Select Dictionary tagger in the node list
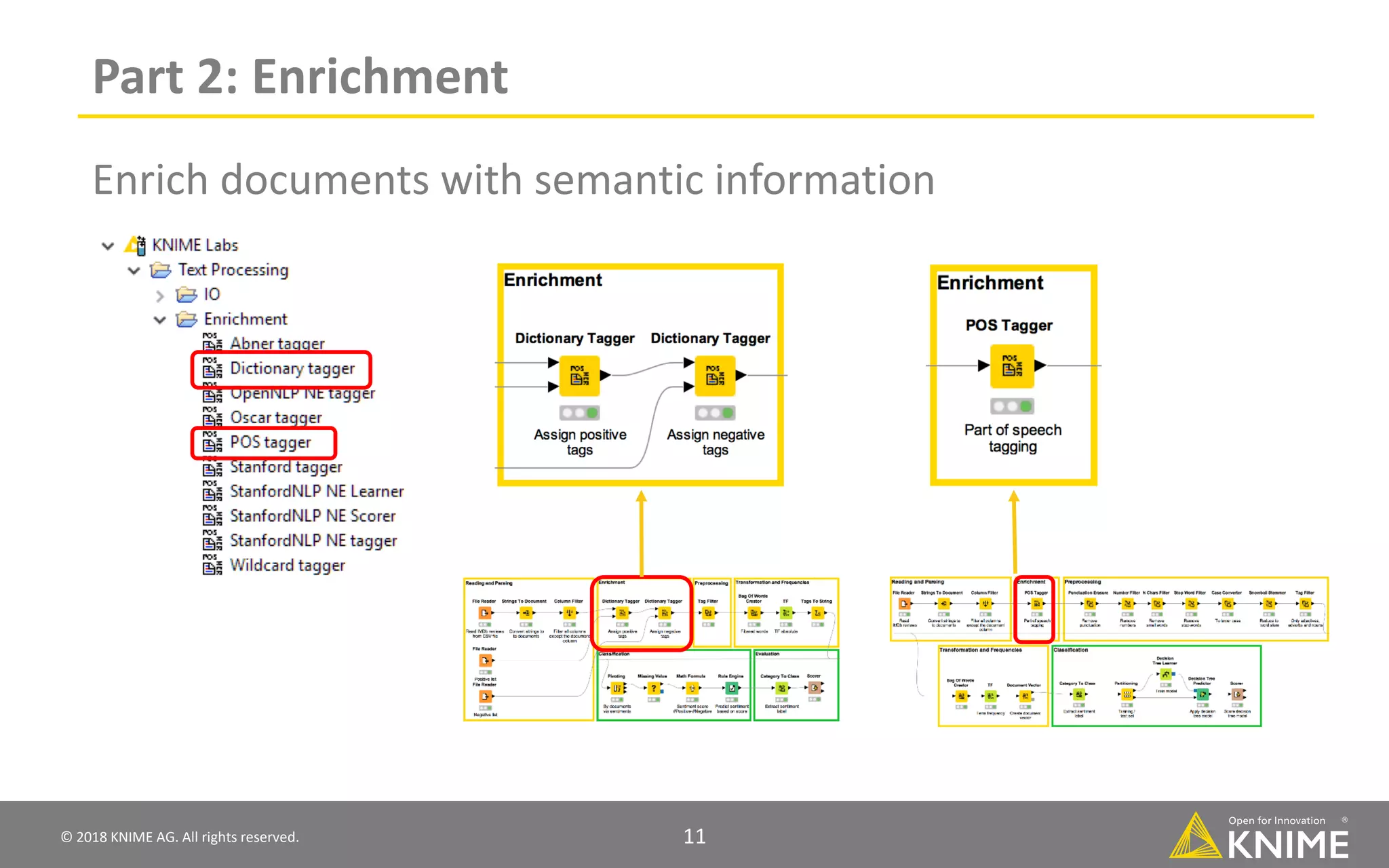The width and height of the screenshot is (1389, 868). coord(292,368)
